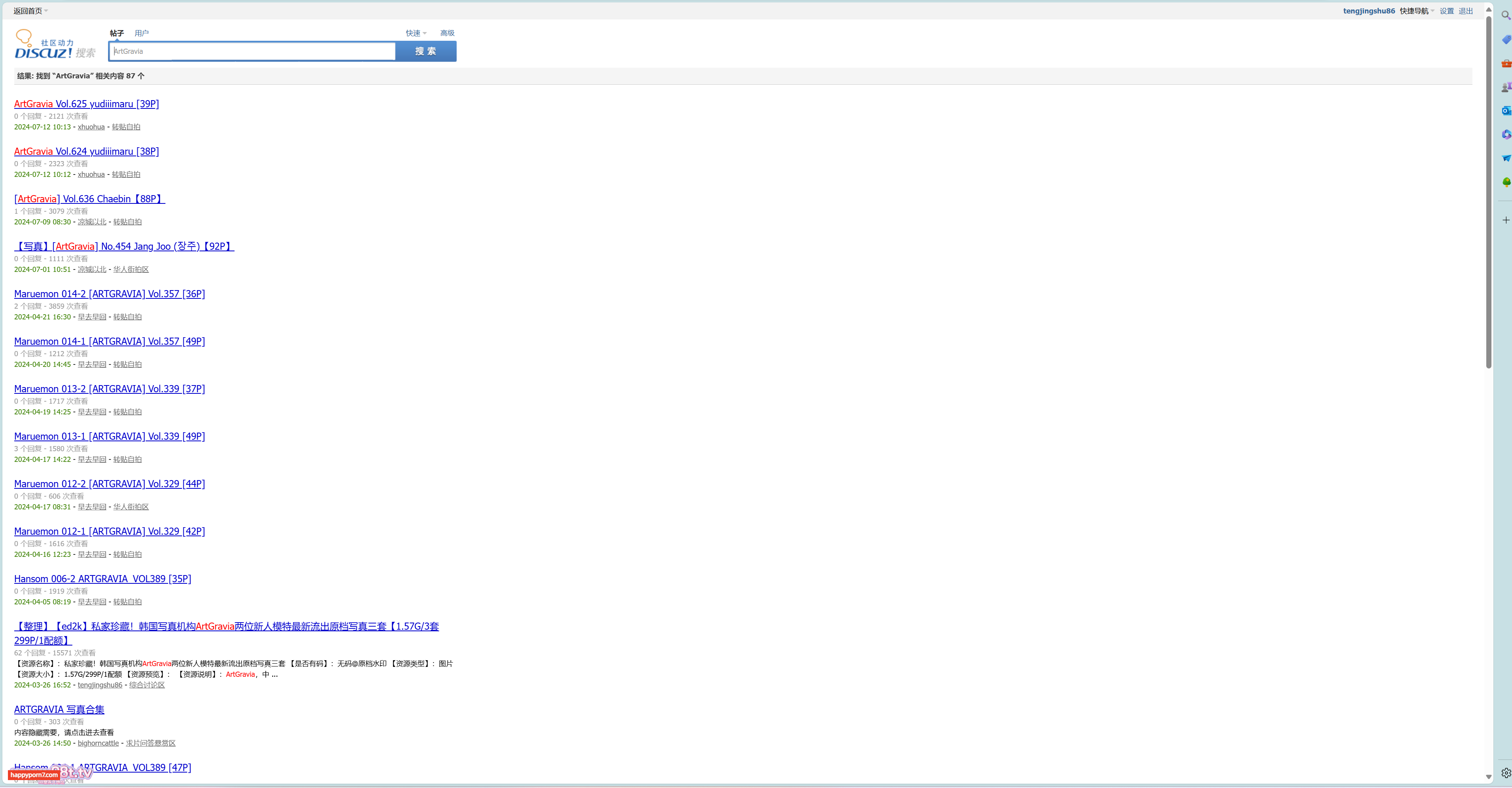This screenshot has height=788, width=1512.
Task: Open [ArtGravia] Vol.636 Chaebin 【88P】 thread
Action: [90, 199]
